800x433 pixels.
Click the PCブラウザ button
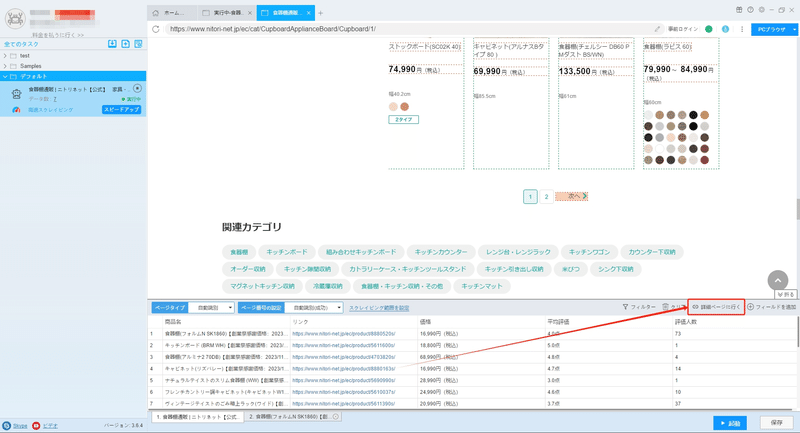point(771,30)
